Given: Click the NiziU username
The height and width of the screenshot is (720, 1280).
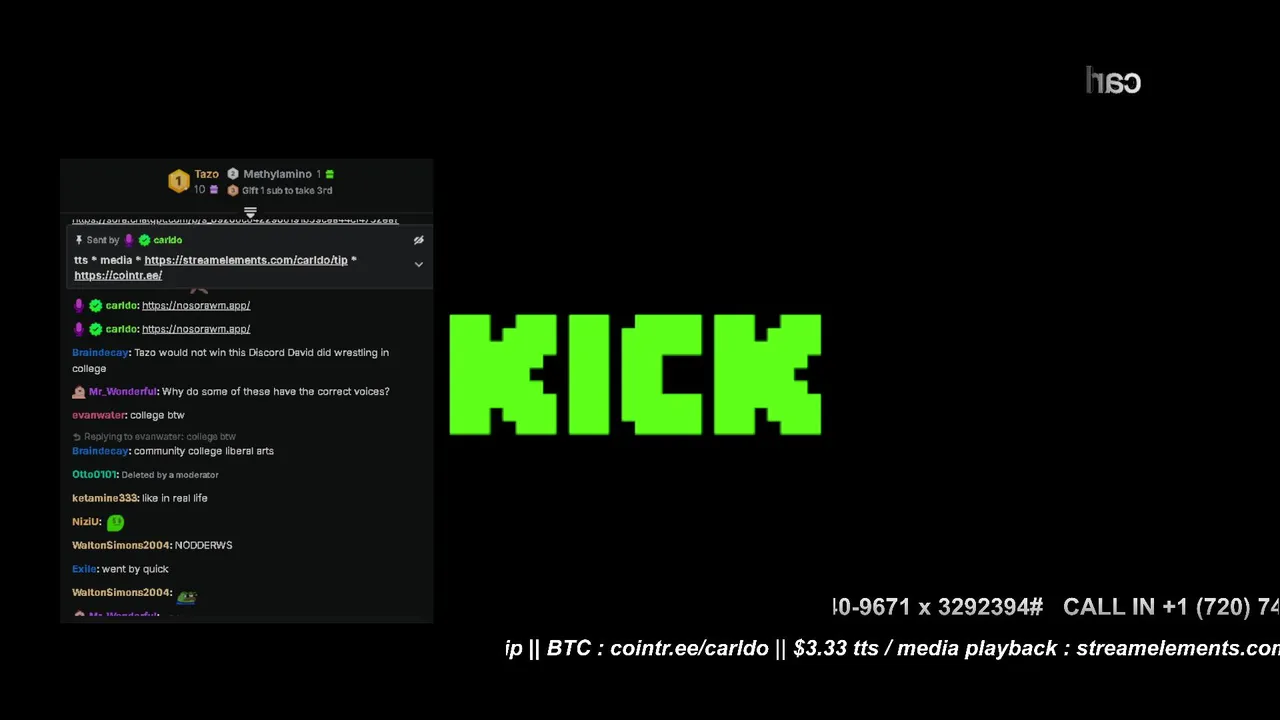Looking at the screenshot, I should click(86, 522).
